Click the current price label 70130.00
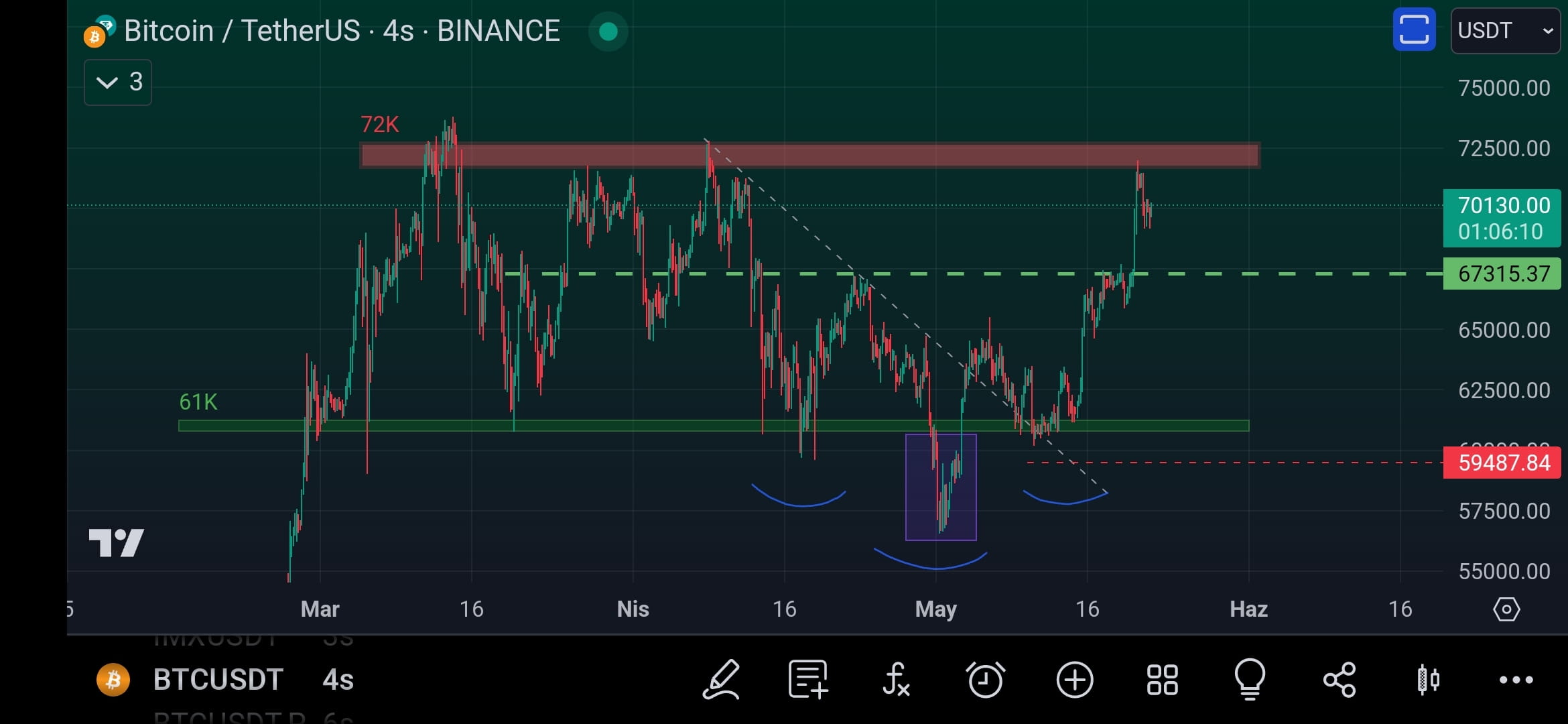 [x=1502, y=218]
